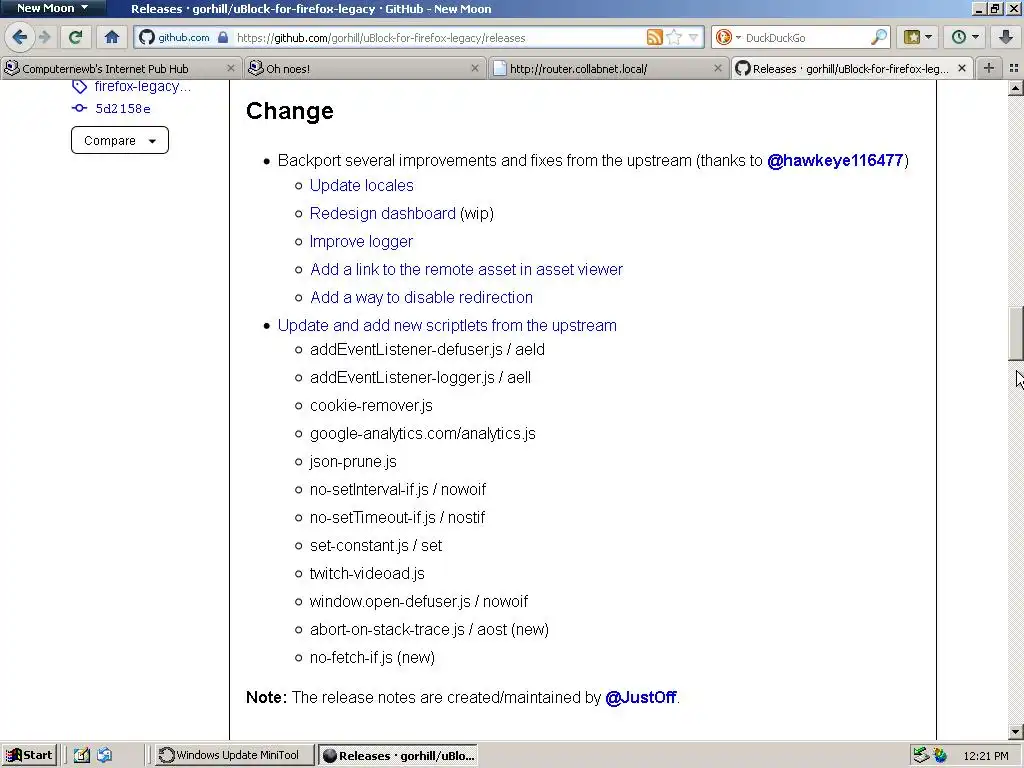Viewport: 1024px width, 768px height.
Task: Open the Windows Start menu
Action: click(x=29, y=755)
